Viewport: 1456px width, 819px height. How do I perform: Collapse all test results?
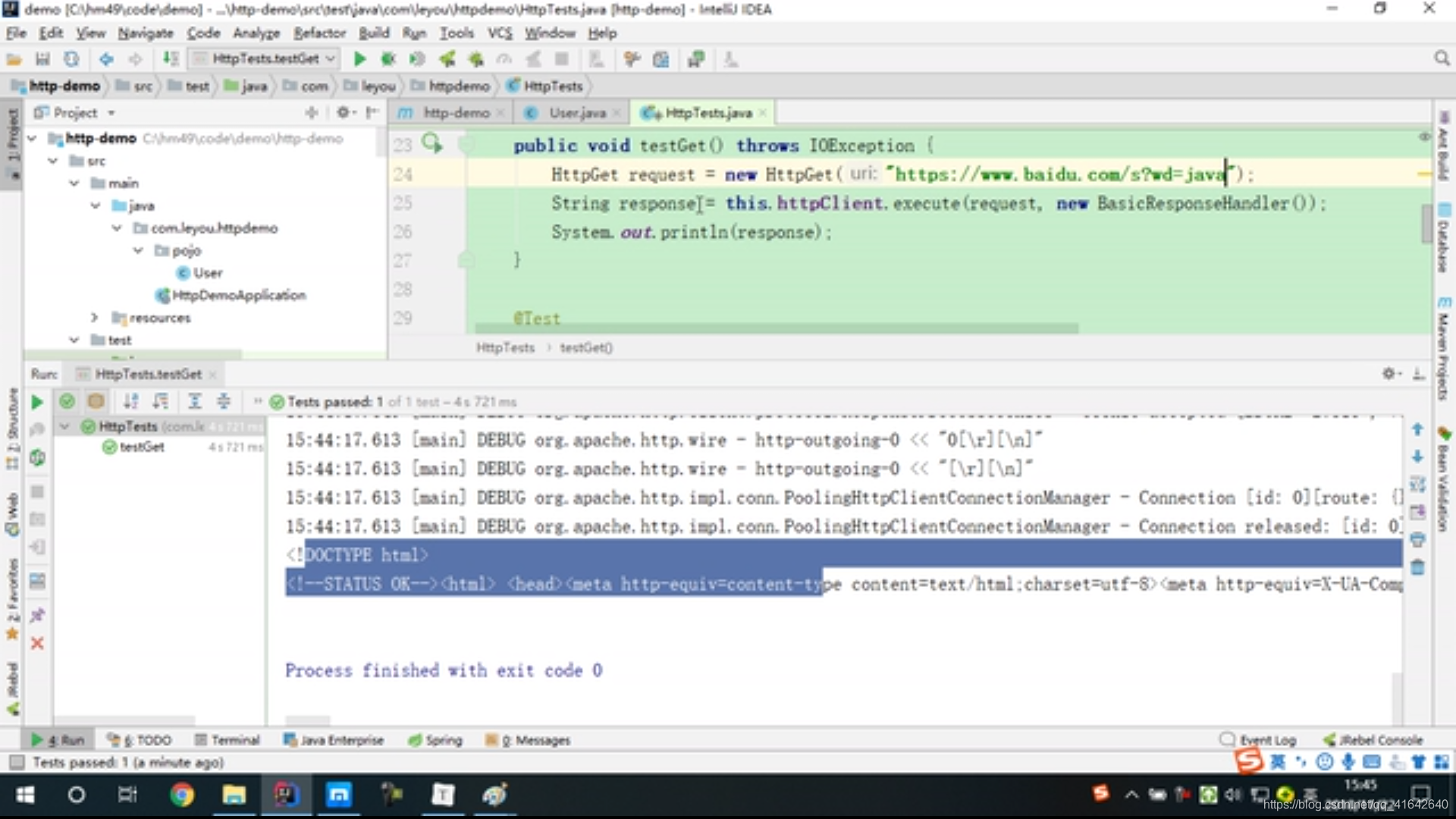click(x=224, y=401)
